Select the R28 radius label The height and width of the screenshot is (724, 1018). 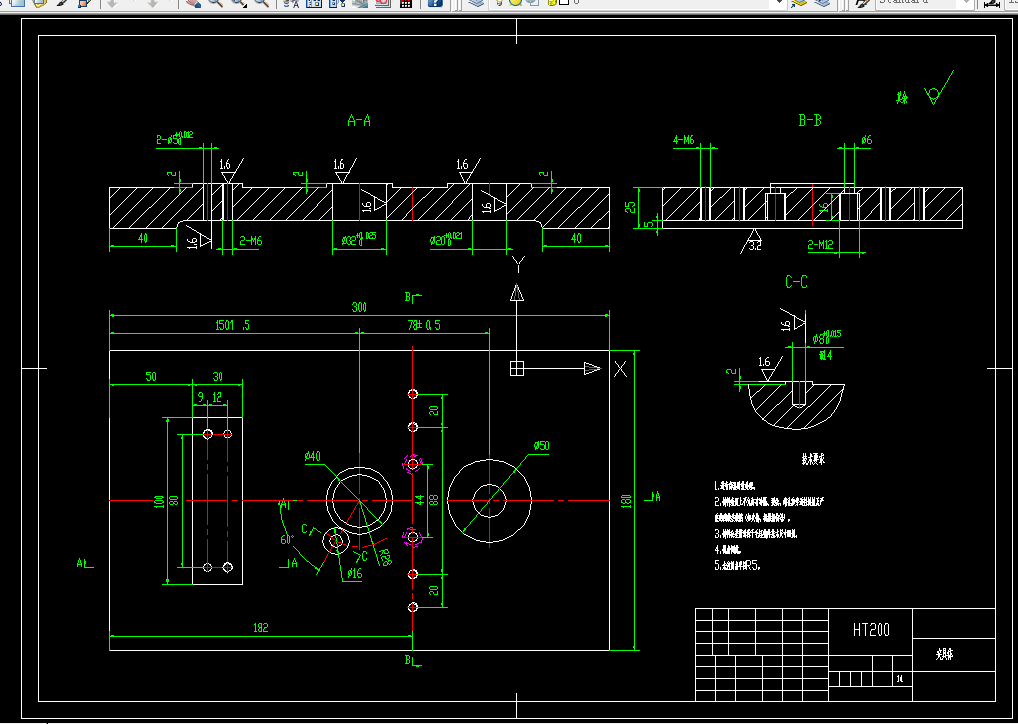pyautogui.click(x=384, y=558)
